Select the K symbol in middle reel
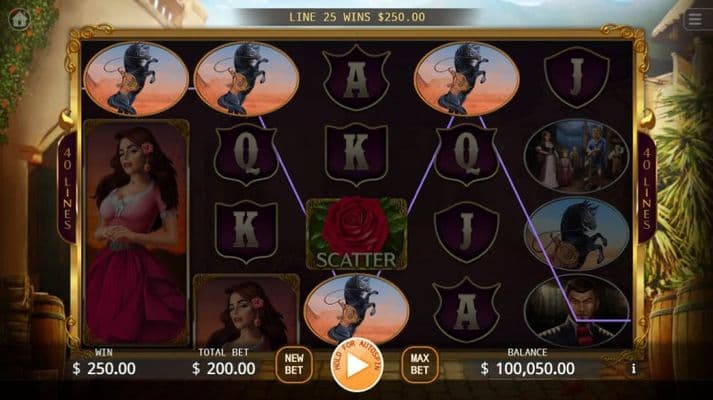This screenshot has width=713, height=400. pos(356,154)
